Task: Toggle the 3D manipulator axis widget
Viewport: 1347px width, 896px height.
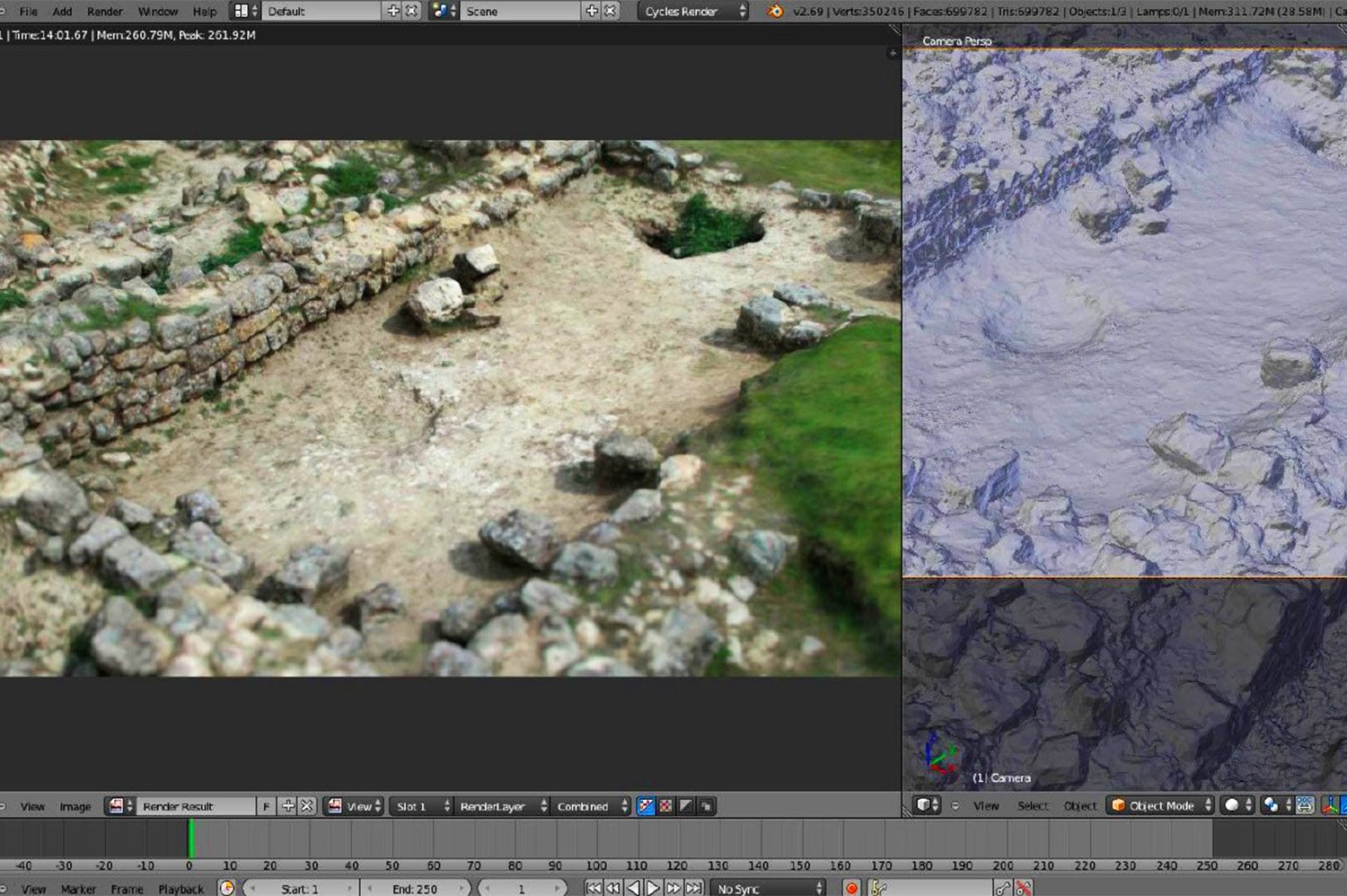Action: point(1330,805)
